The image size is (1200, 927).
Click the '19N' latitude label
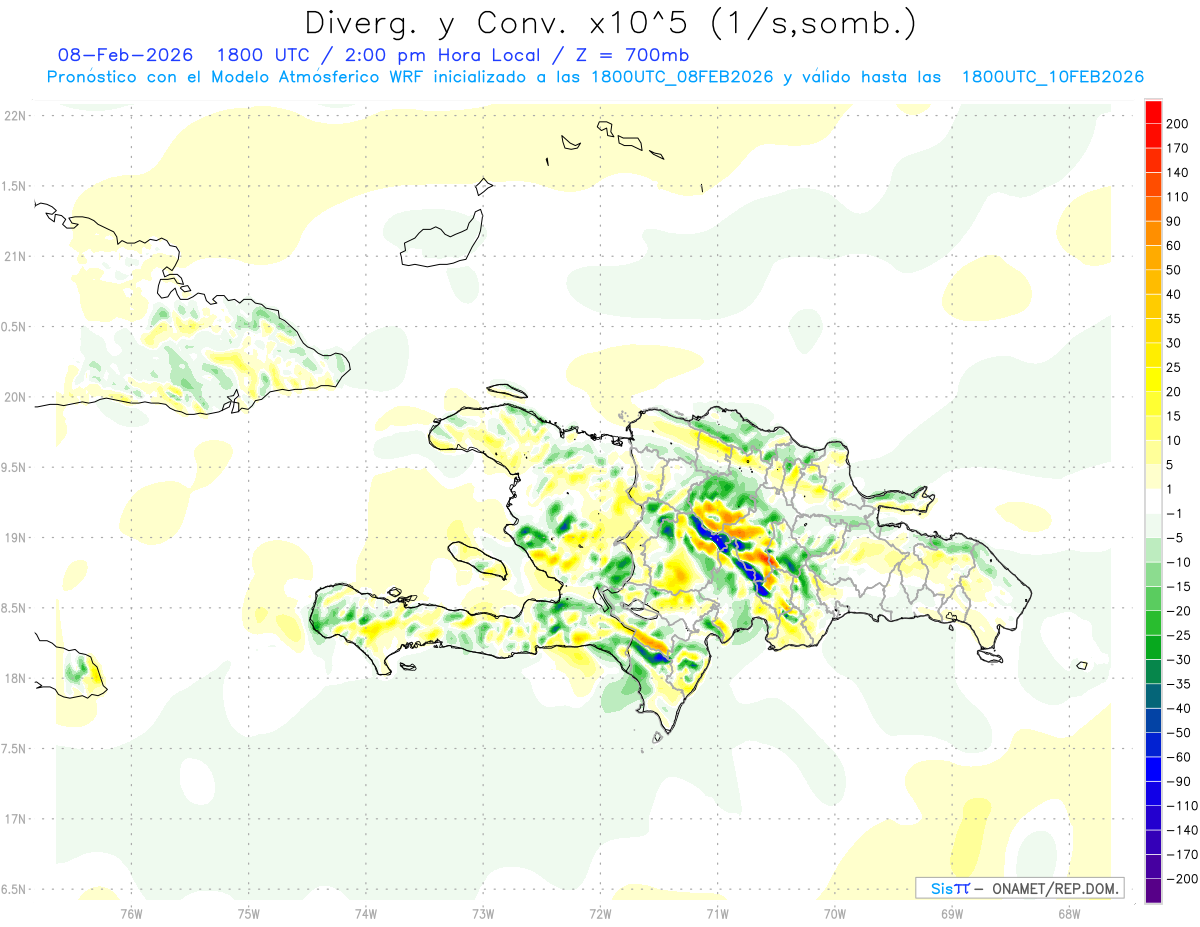click(14, 538)
